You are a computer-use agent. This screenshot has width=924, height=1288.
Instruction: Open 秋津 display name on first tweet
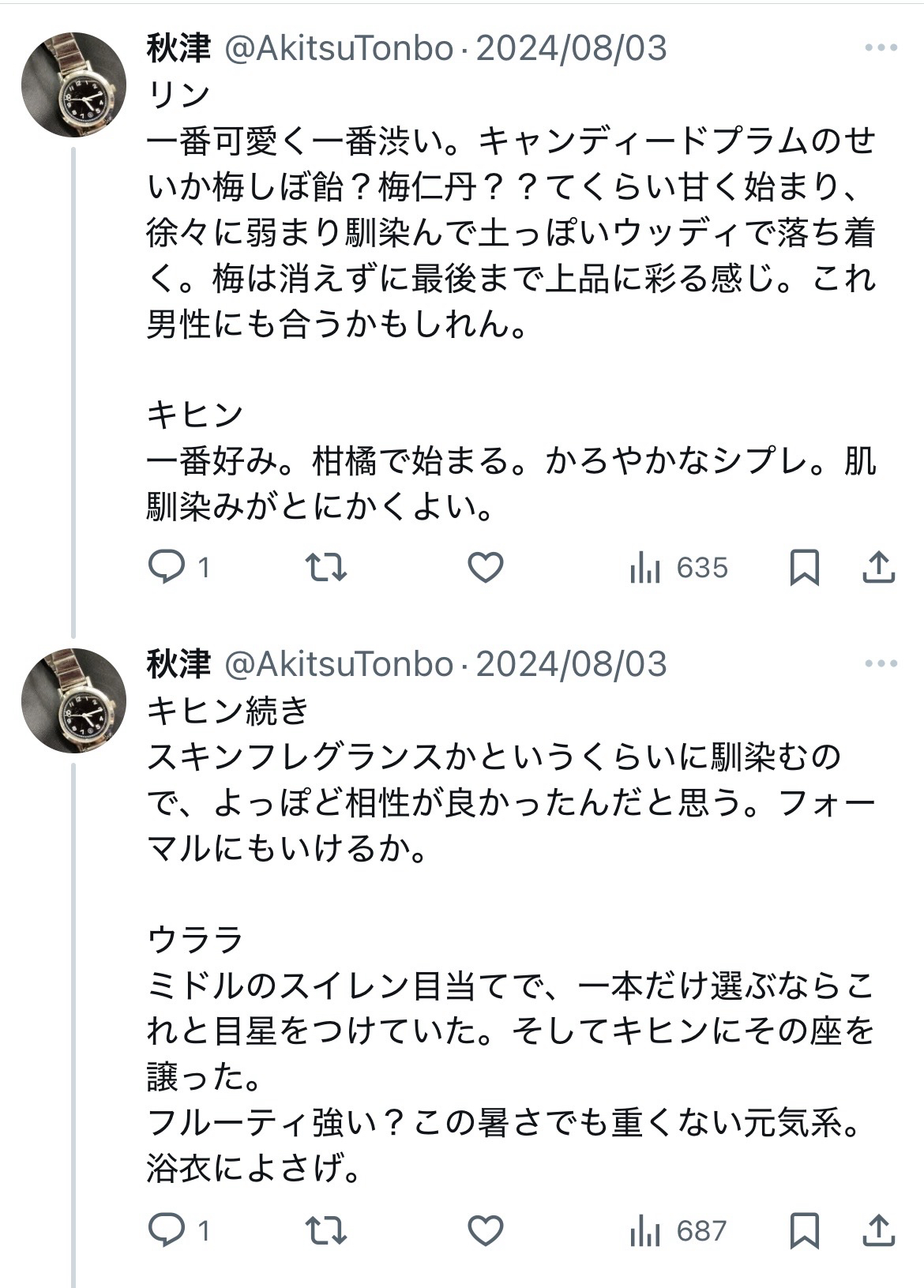point(178,48)
